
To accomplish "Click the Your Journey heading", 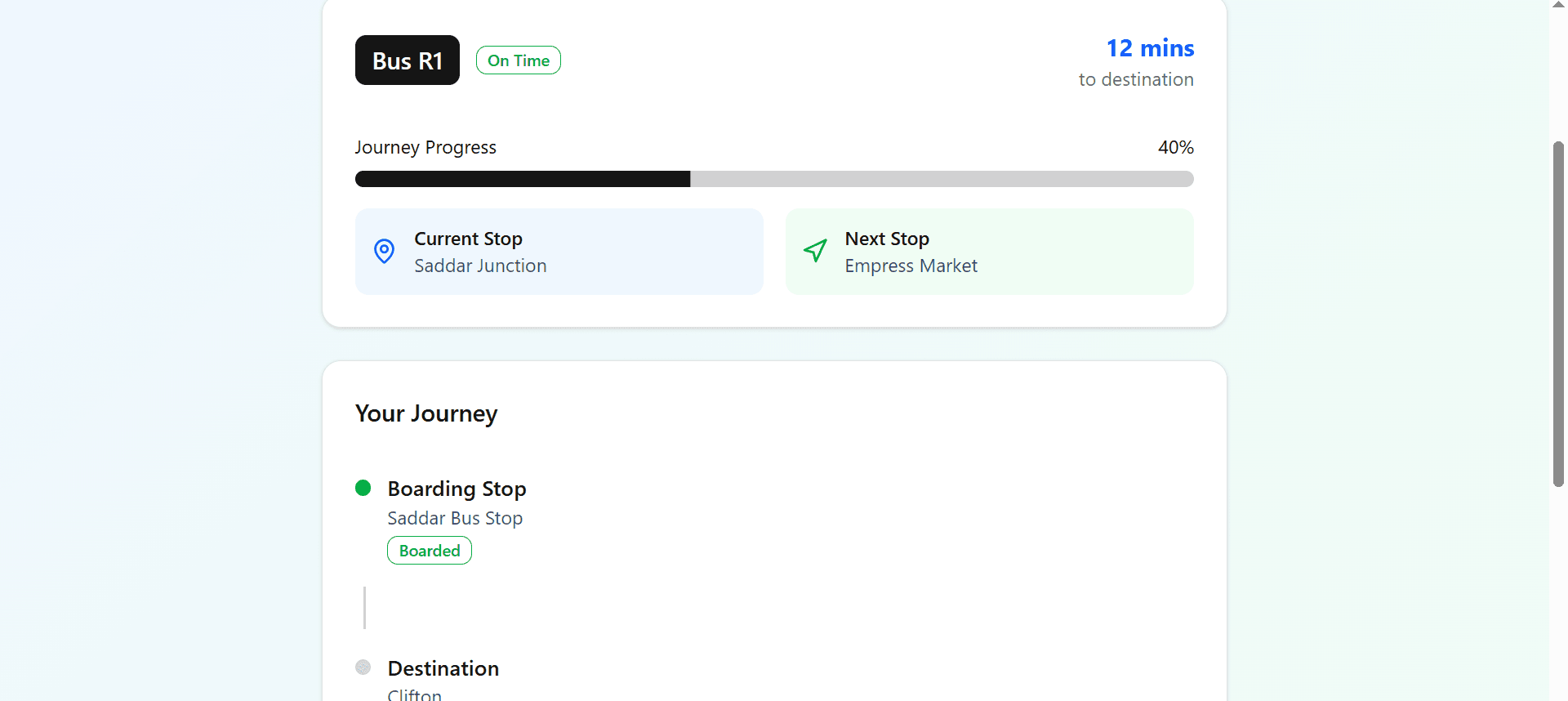I will (426, 413).
